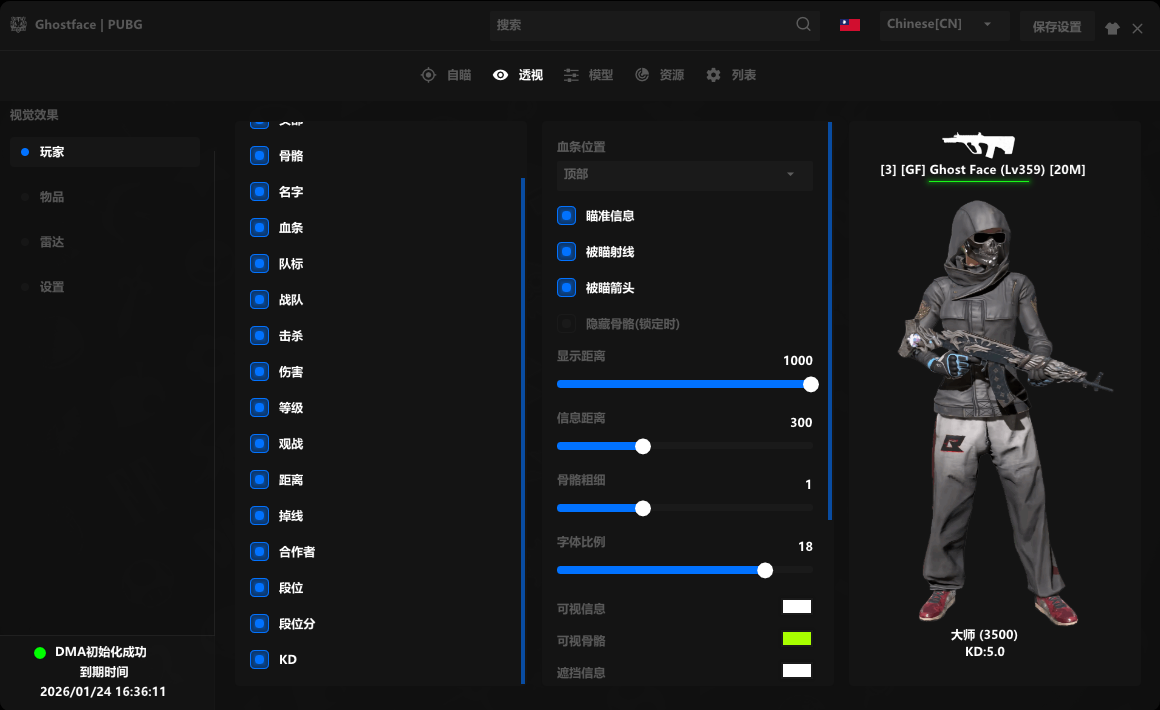Select 物品 in the left sidebar

coord(52,197)
